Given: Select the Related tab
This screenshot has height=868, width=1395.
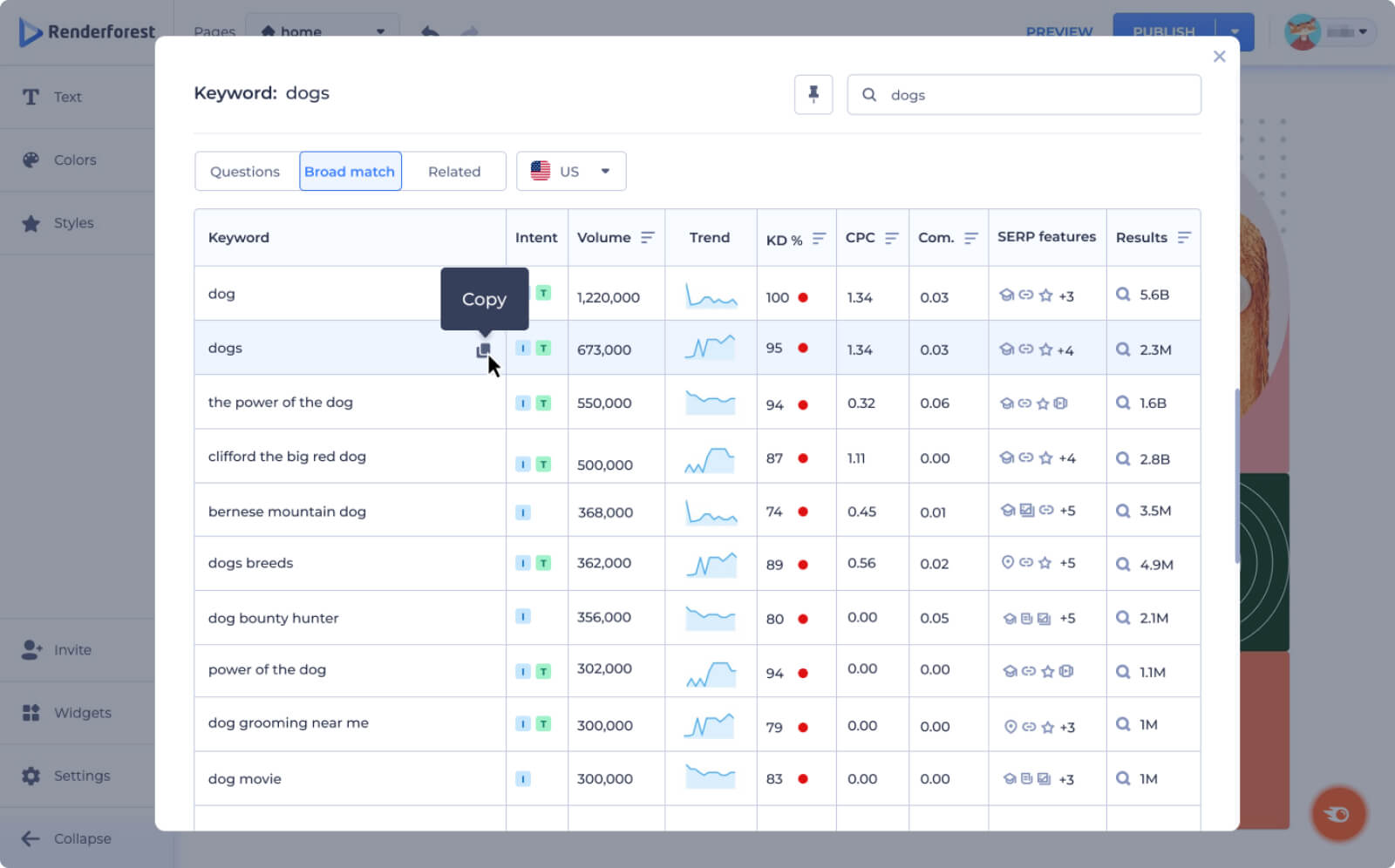Looking at the screenshot, I should pos(453,172).
